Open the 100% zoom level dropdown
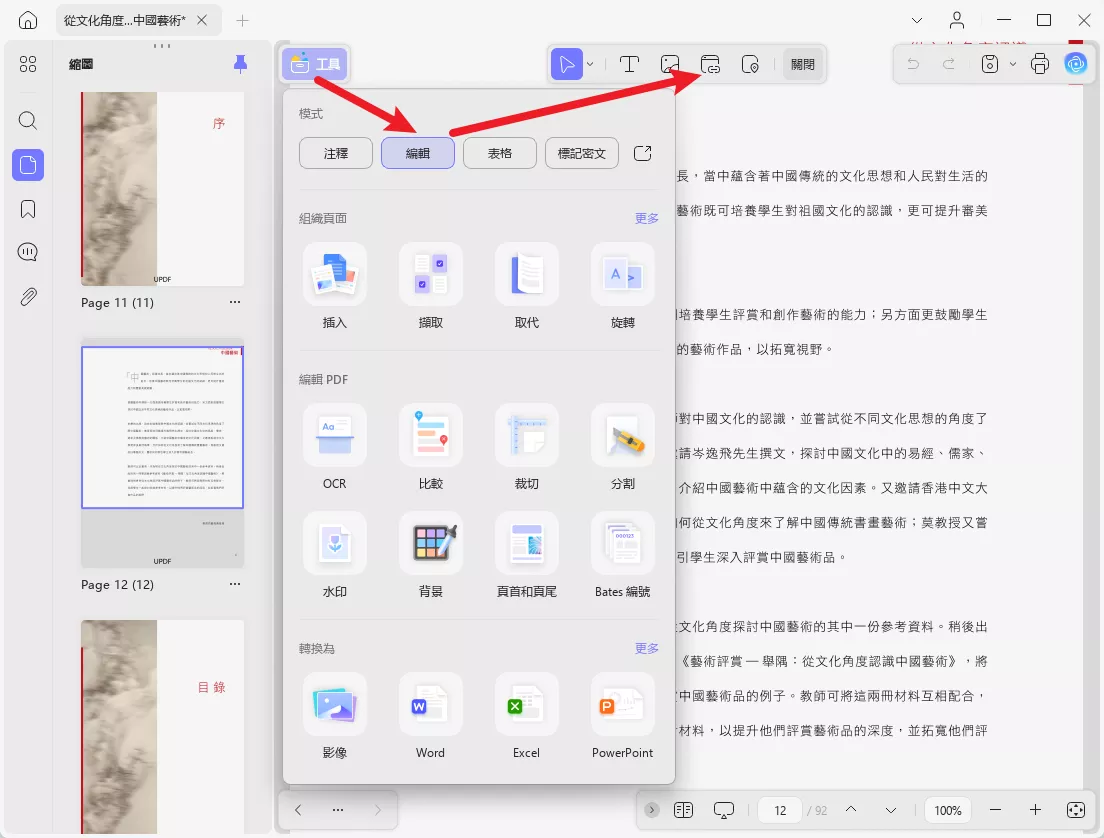Viewport: 1104px width, 838px height. click(x=948, y=811)
